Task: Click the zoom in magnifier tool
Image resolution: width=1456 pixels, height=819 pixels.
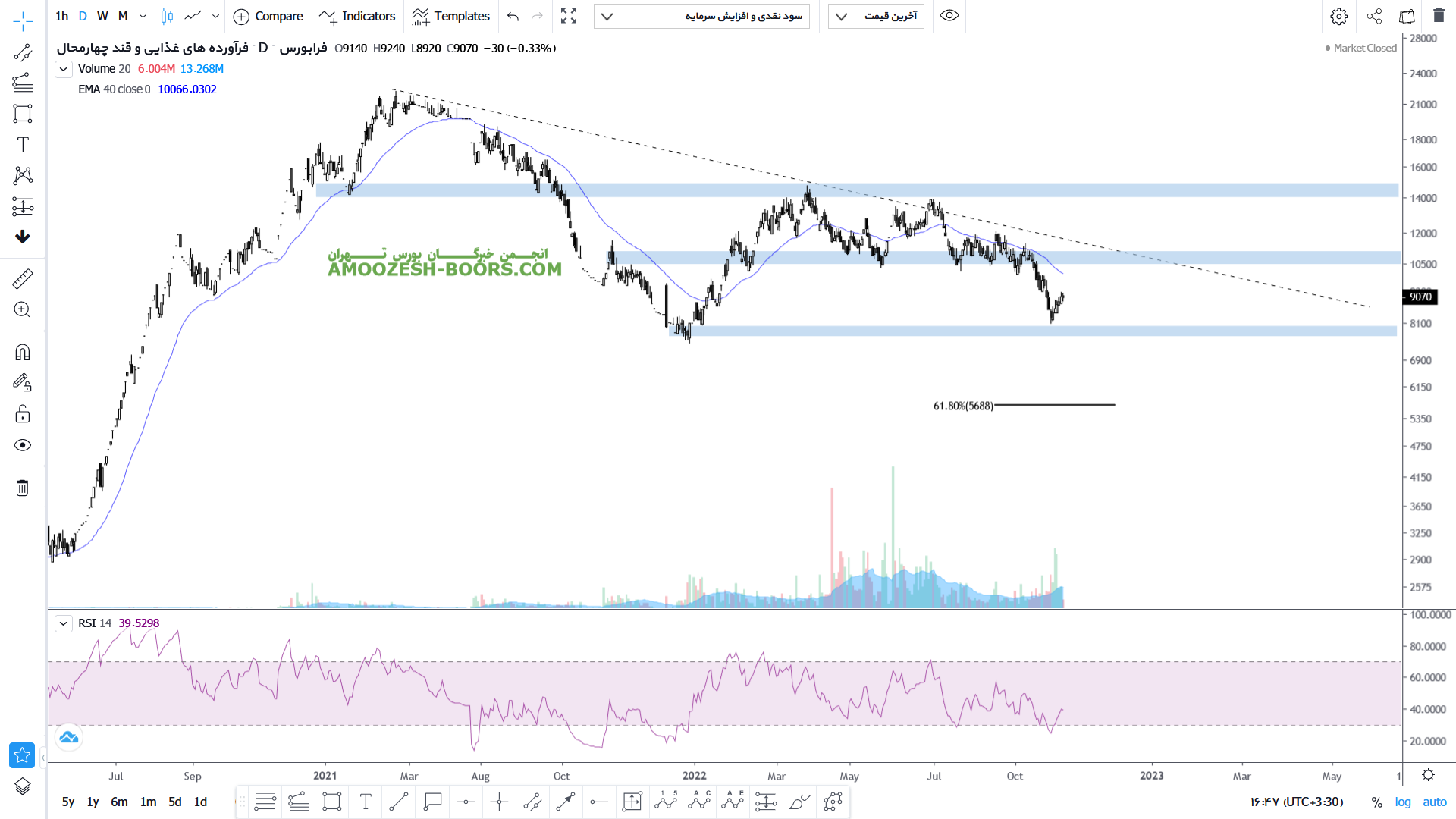Action: 23,309
